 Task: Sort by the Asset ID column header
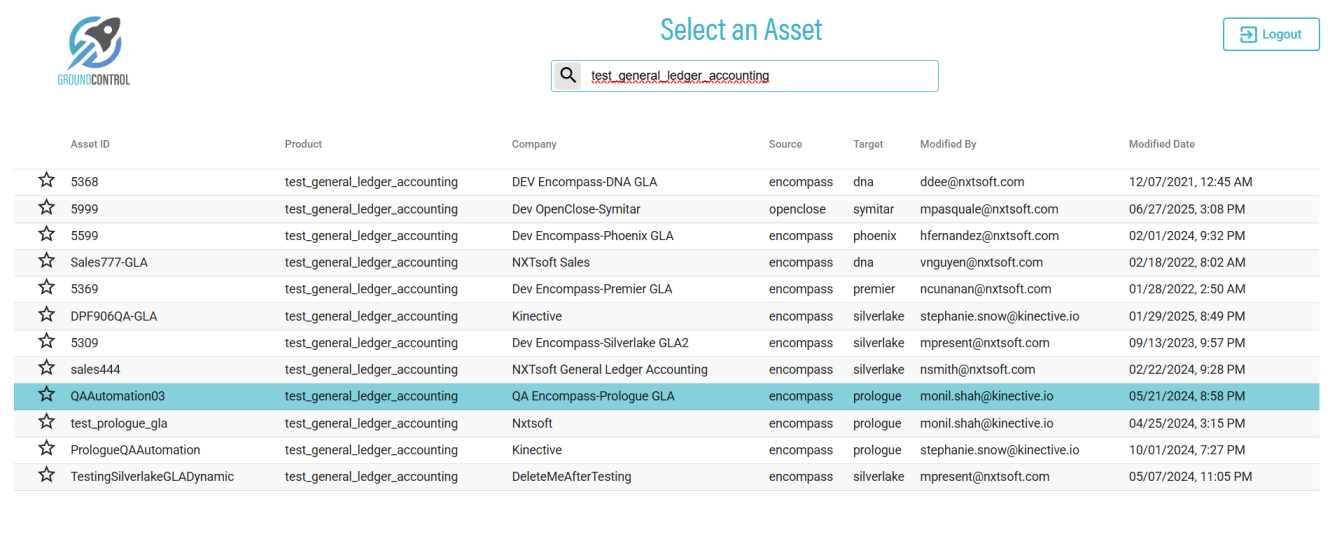(90, 144)
